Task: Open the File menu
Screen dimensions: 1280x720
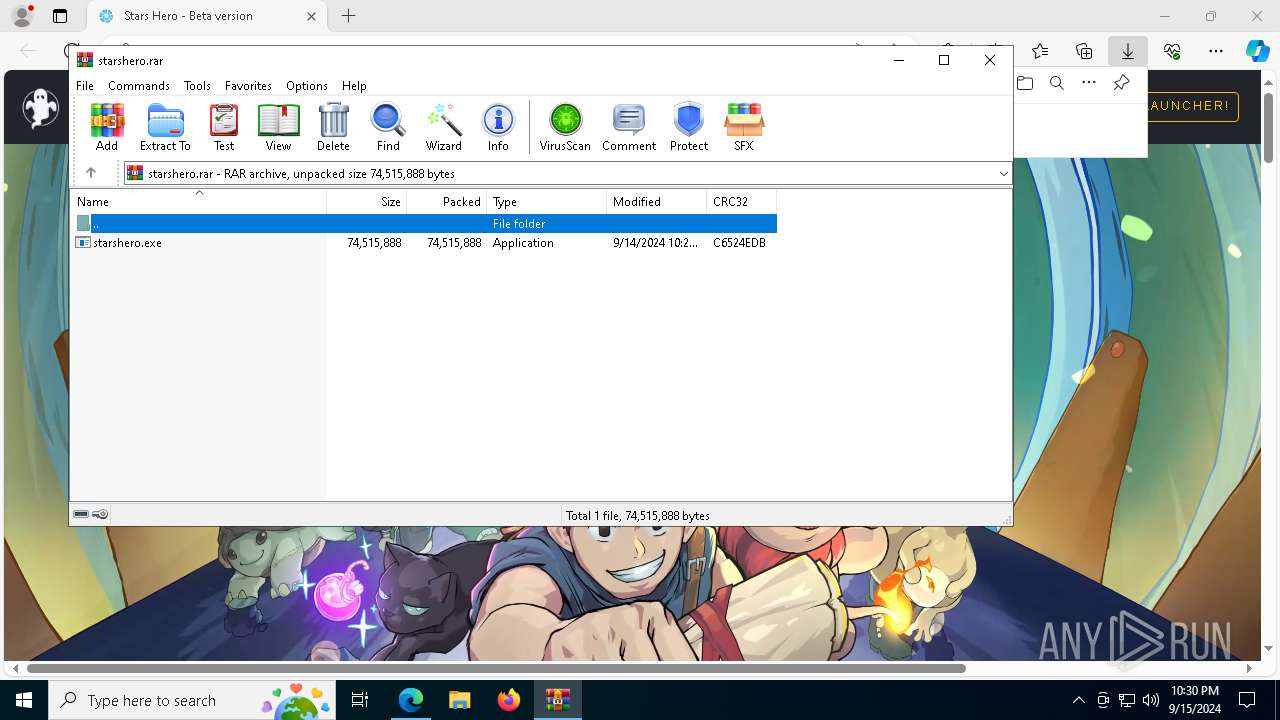Action: click(85, 86)
